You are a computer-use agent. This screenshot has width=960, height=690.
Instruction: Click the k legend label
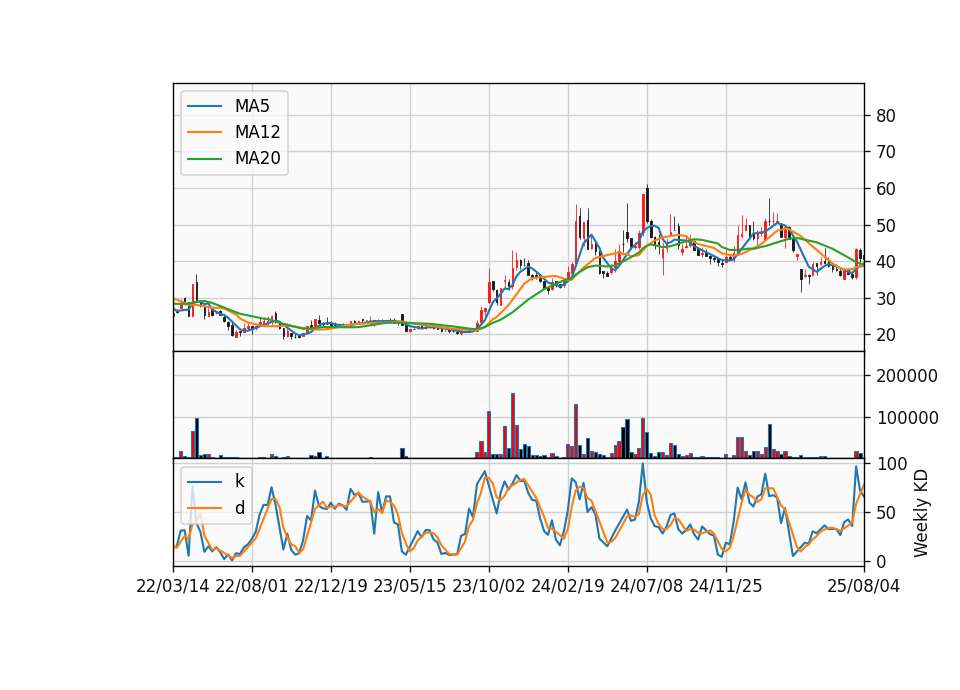[239, 481]
